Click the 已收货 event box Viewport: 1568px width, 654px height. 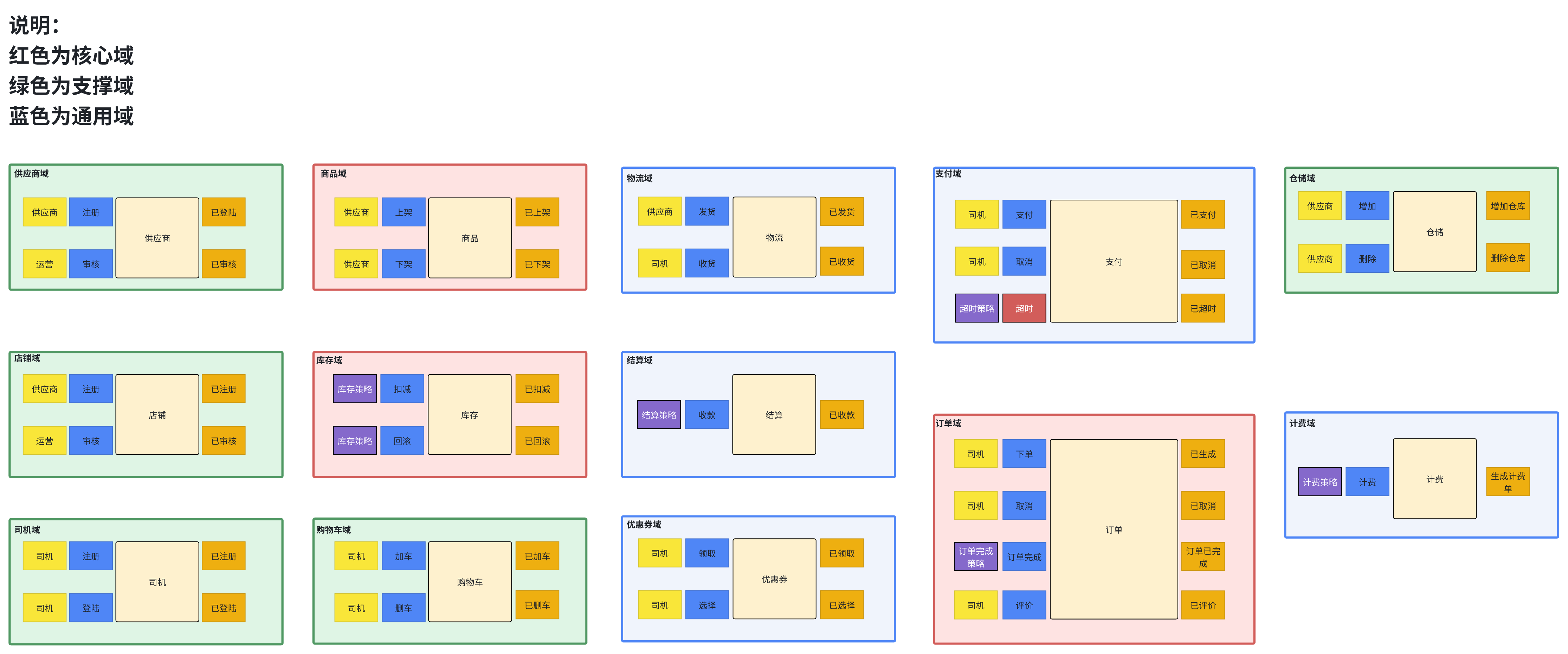click(x=841, y=261)
